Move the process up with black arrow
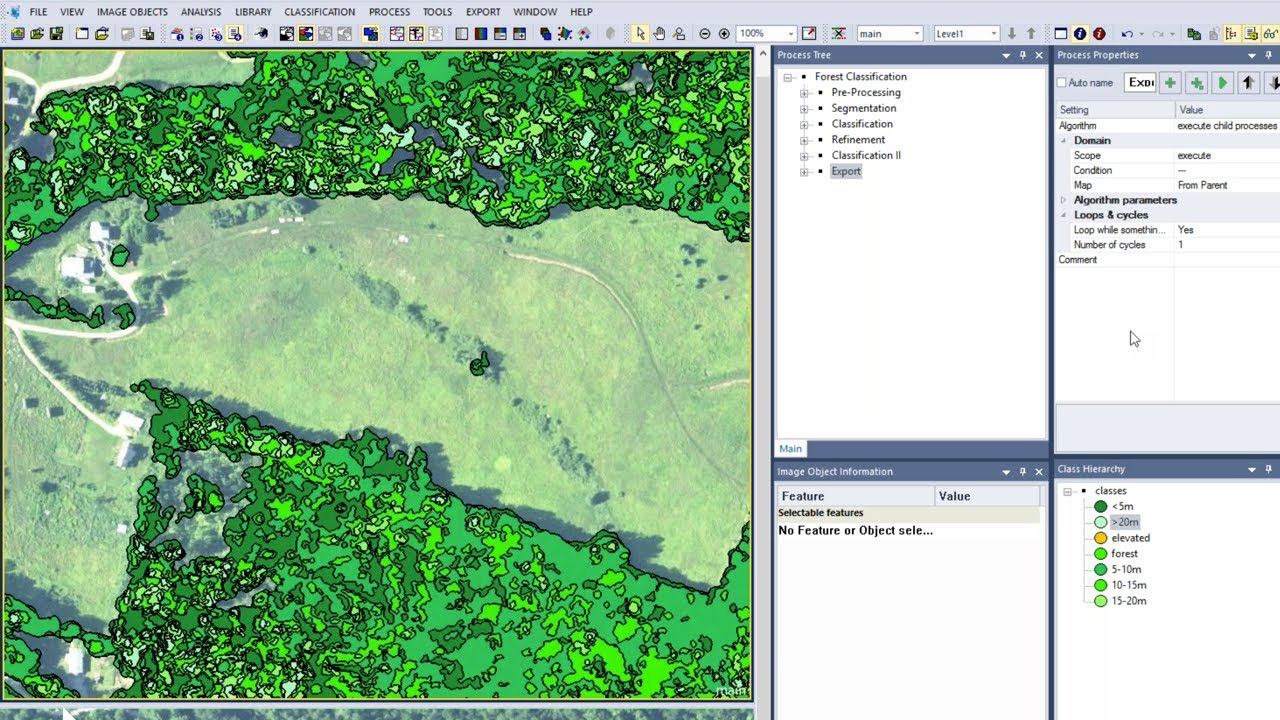The height and width of the screenshot is (720, 1280). click(1248, 83)
